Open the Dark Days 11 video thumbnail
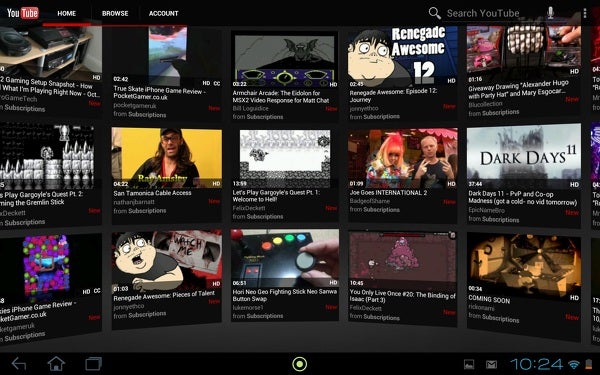Image resolution: width=600 pixels, height=375 pixels. pos(524,156)
